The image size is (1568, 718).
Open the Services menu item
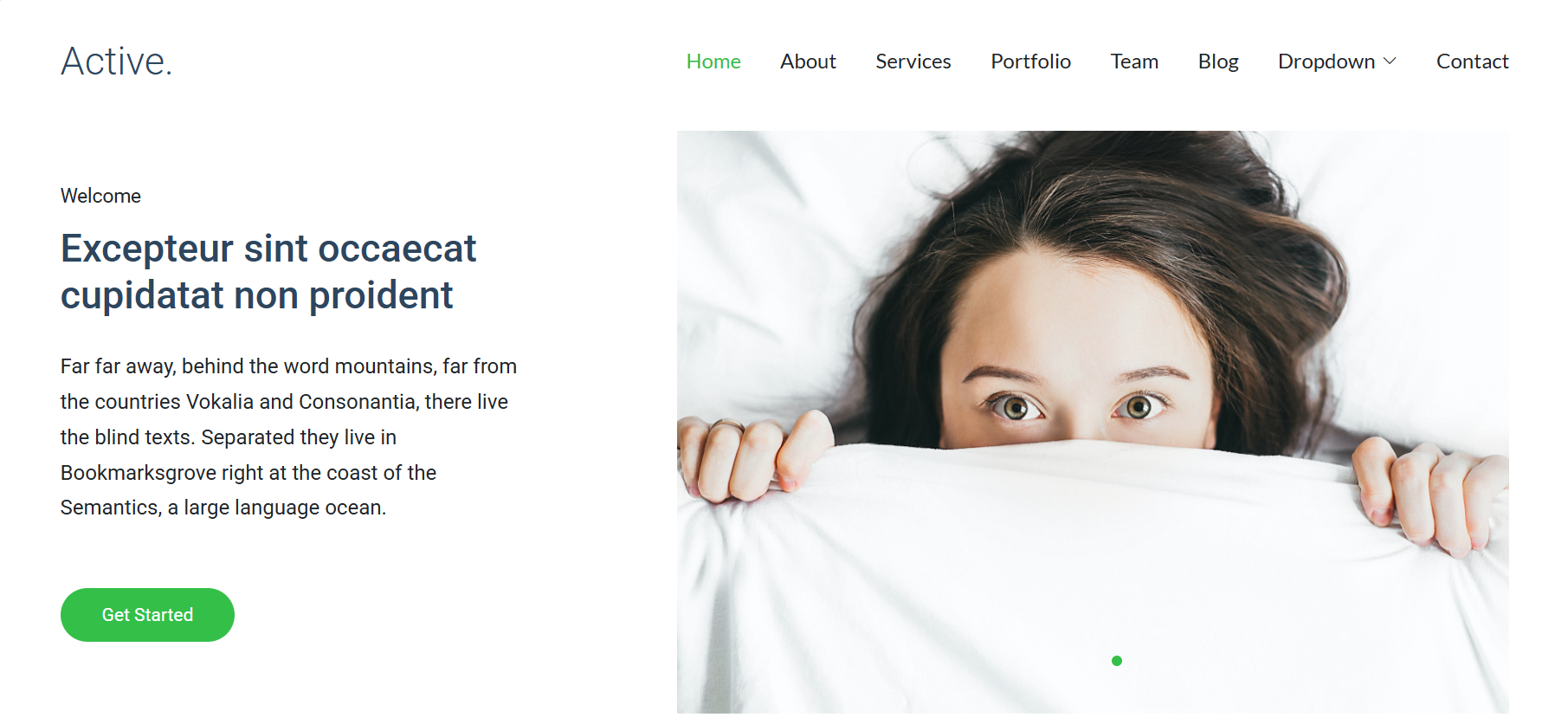click(x=913, y=61)
